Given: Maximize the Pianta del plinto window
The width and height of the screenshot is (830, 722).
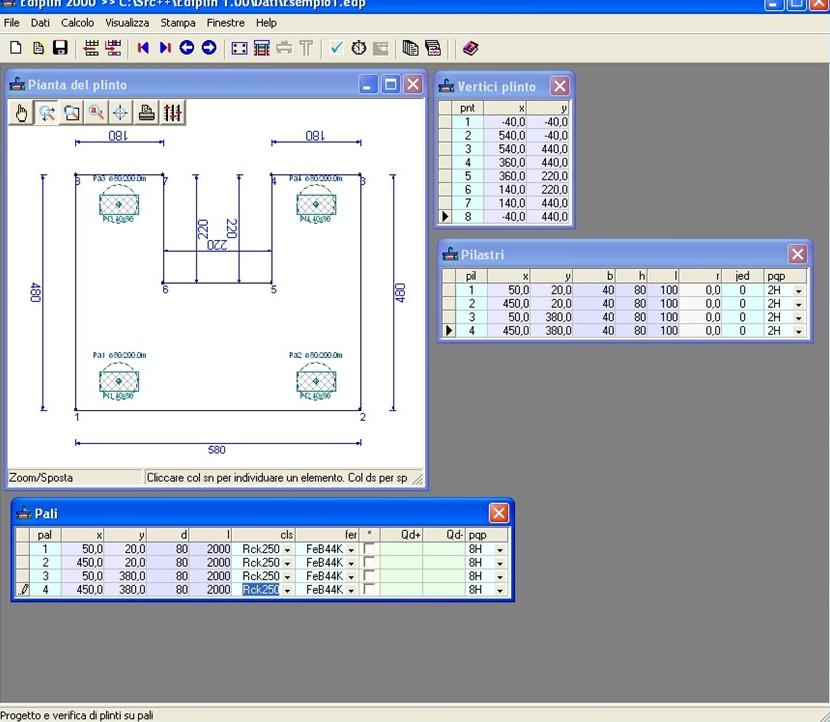Looking at the screenshot, I should [391, 84].
